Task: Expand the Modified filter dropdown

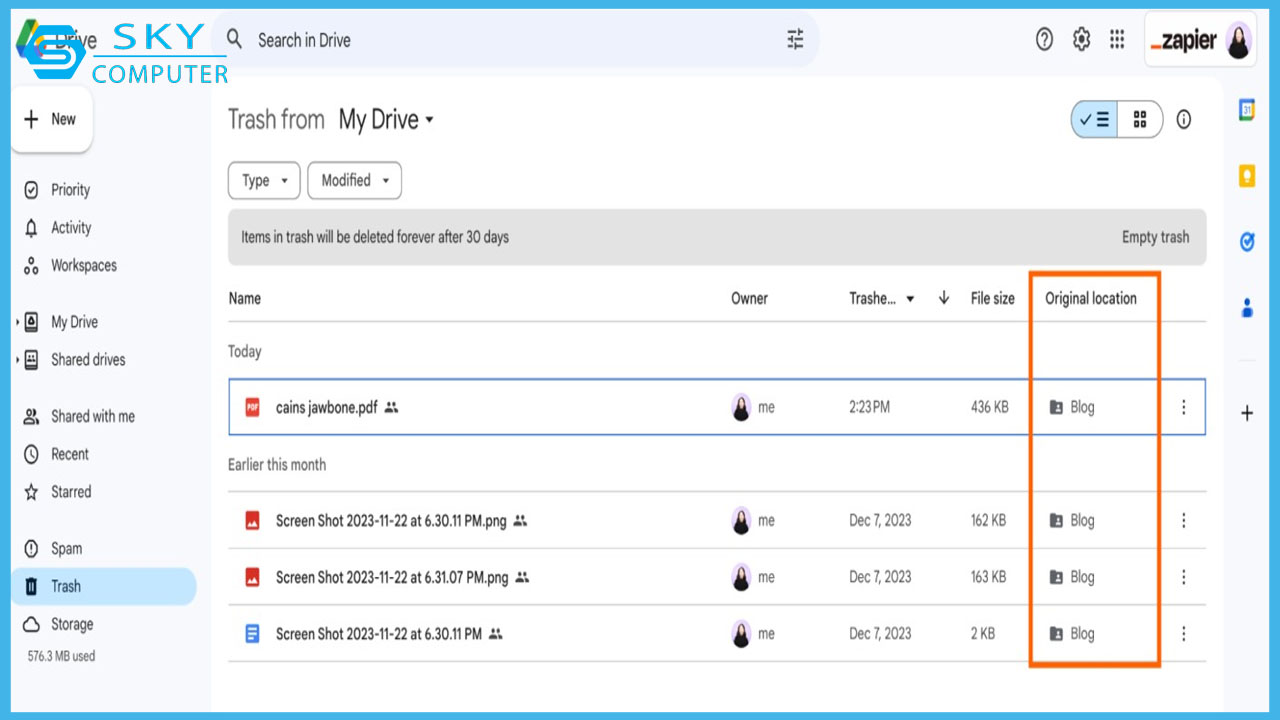Action: (354, 181)
